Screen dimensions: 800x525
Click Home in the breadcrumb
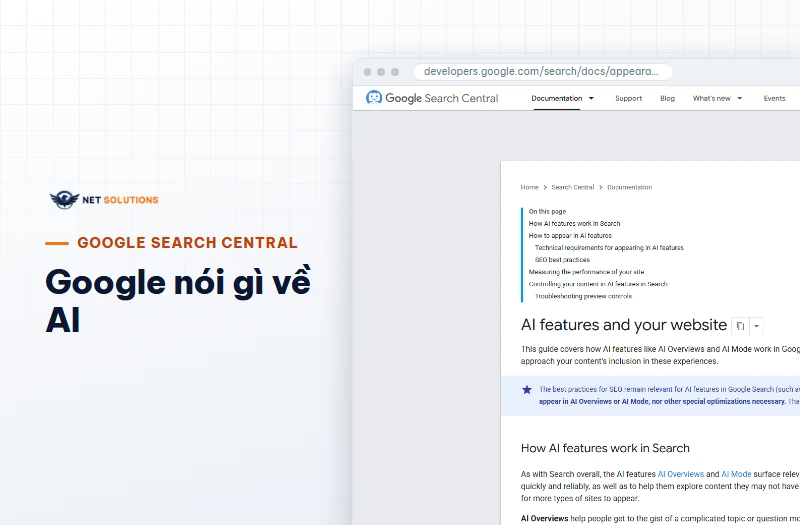tap(530, 187)
